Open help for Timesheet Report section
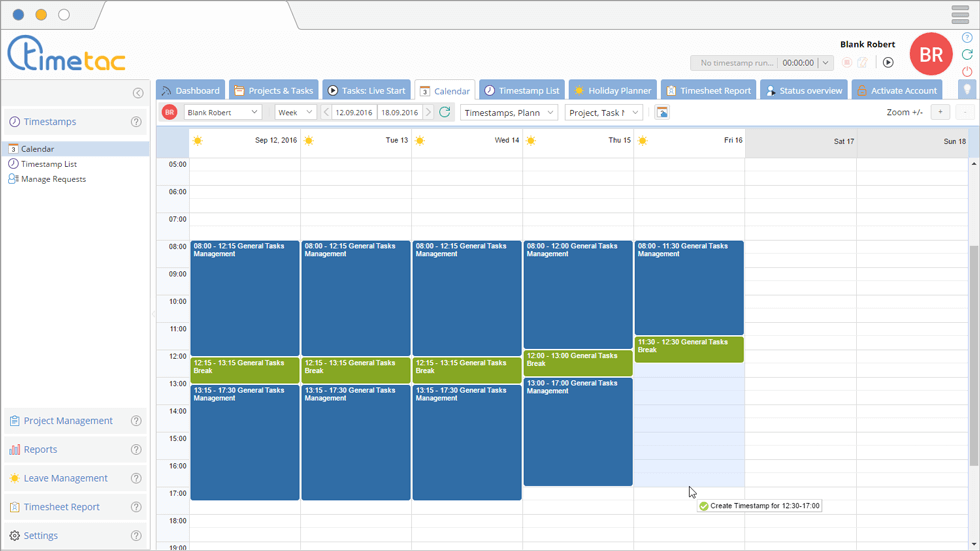 tap(136, 507)
